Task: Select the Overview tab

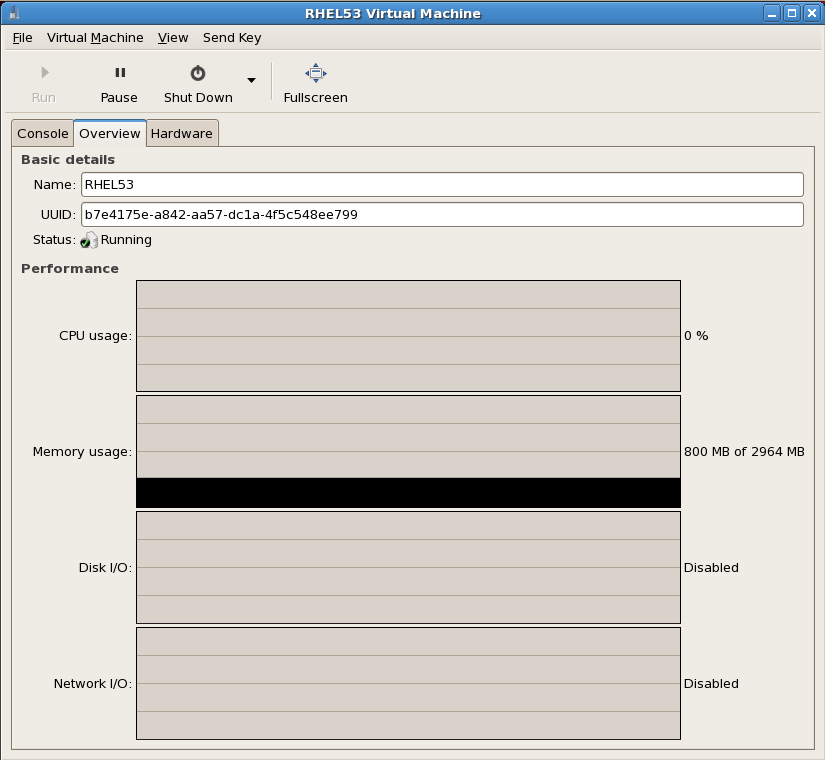Action: click(x=110, y=134)
